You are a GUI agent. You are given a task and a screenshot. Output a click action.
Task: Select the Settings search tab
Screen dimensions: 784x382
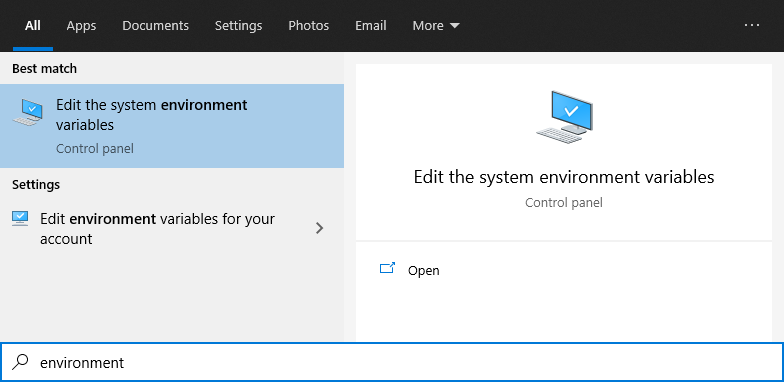[x=238, y=26]
